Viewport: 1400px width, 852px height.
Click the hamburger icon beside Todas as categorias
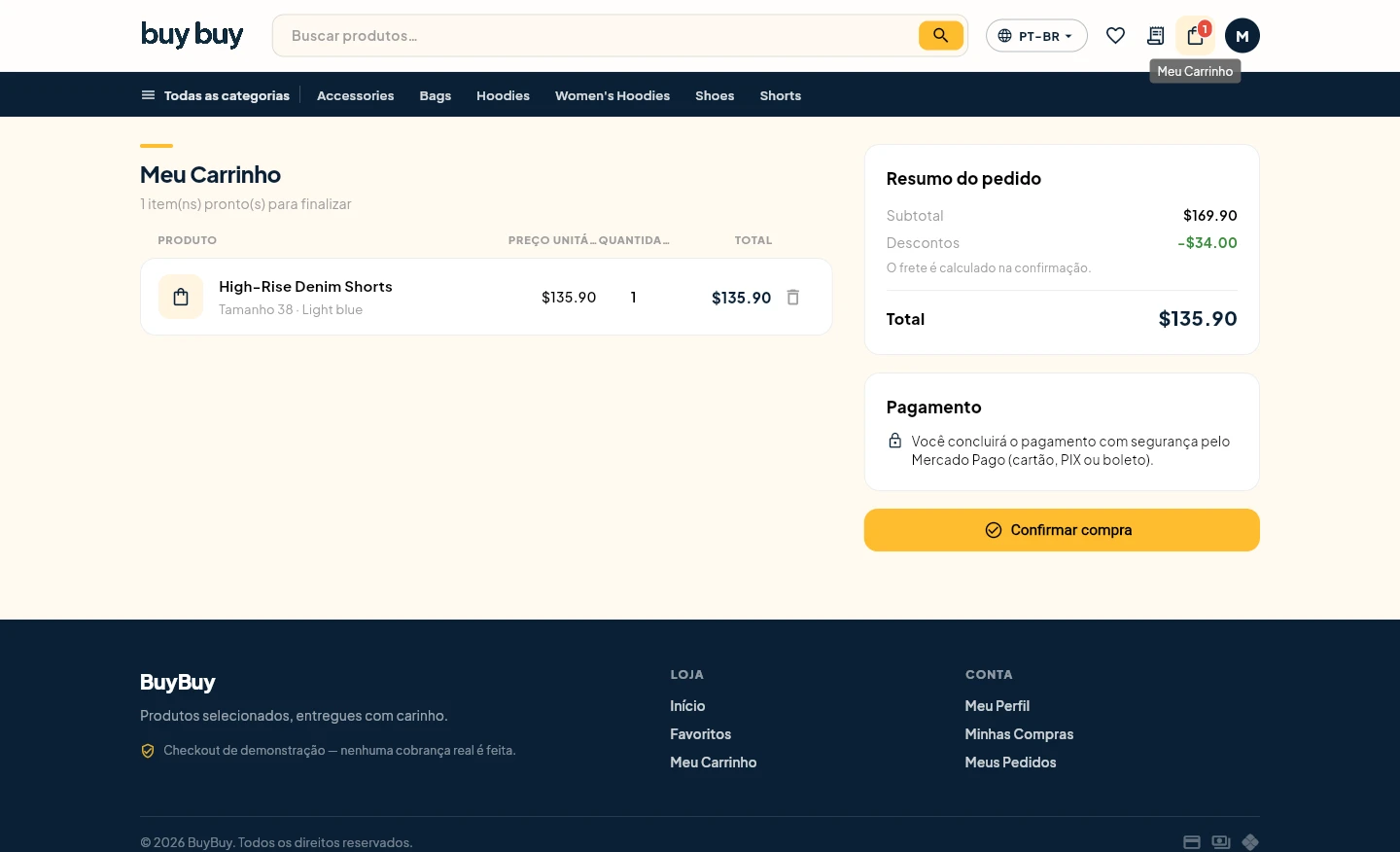pos(148,95)
